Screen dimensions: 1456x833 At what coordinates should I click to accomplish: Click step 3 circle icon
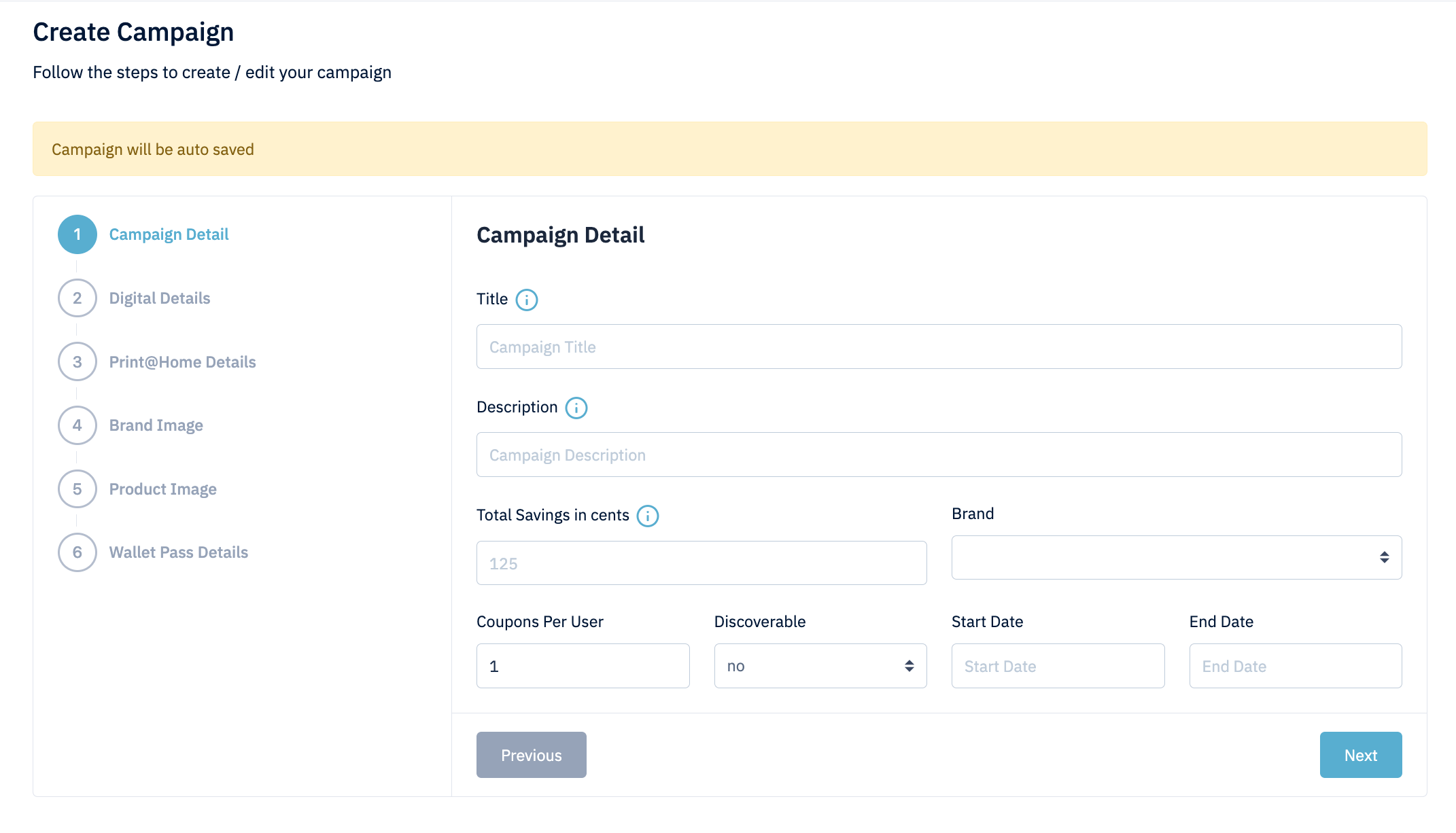(x=77, y=361)
